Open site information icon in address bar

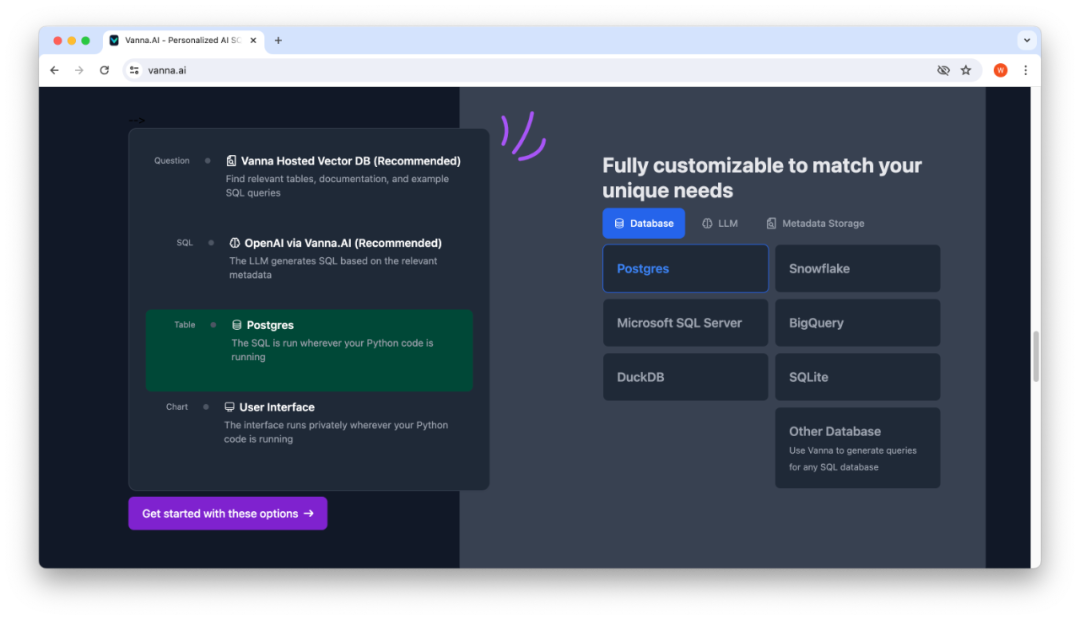pyautogui.click(x=134, y=70)
